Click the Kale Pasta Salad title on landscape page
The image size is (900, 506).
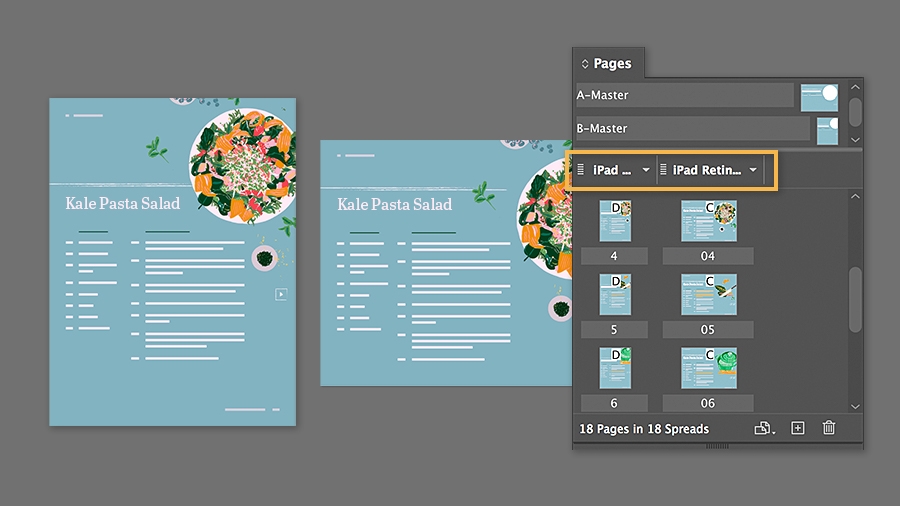click(x=394, y=204)
